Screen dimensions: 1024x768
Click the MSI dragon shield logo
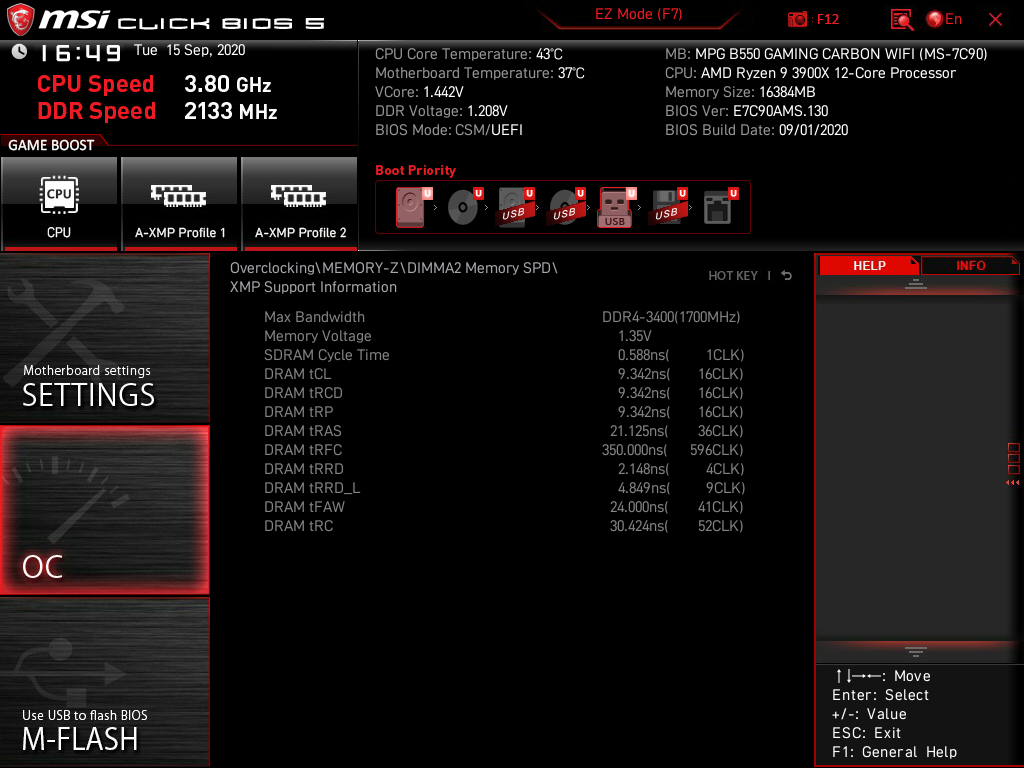20,20
